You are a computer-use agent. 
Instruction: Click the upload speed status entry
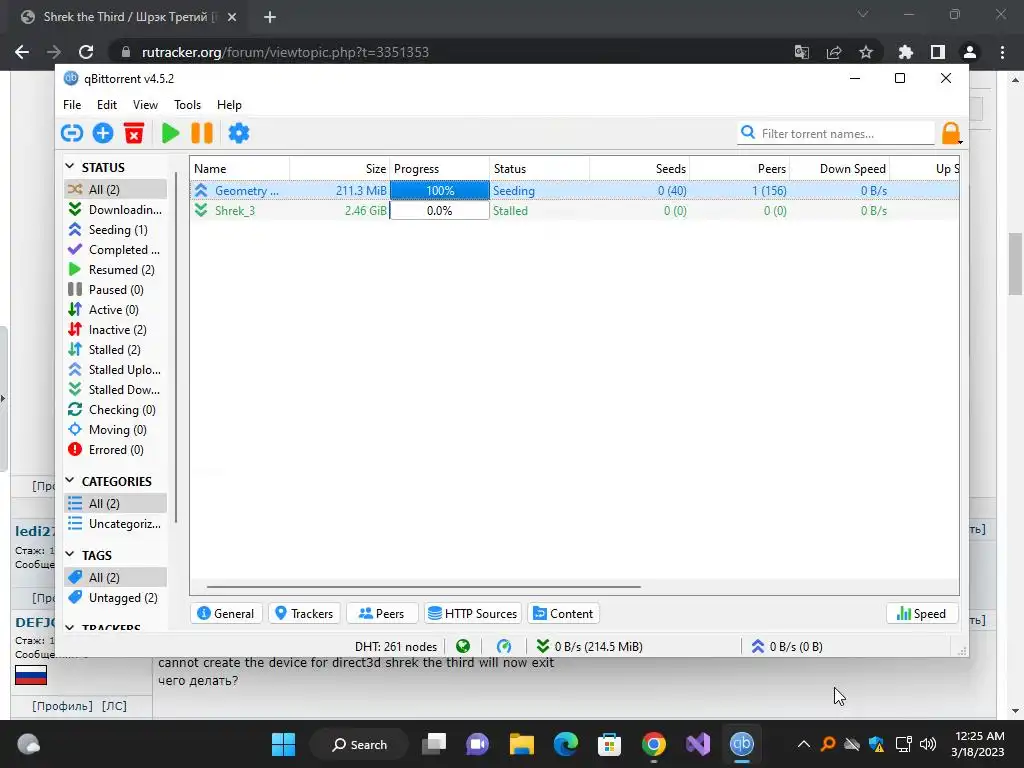point(786,647)
